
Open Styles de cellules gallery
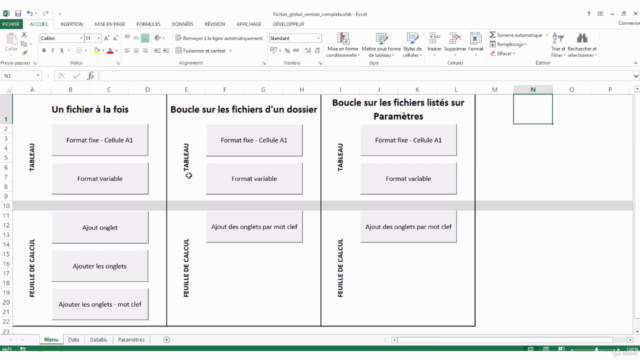(x=412, y=44)
